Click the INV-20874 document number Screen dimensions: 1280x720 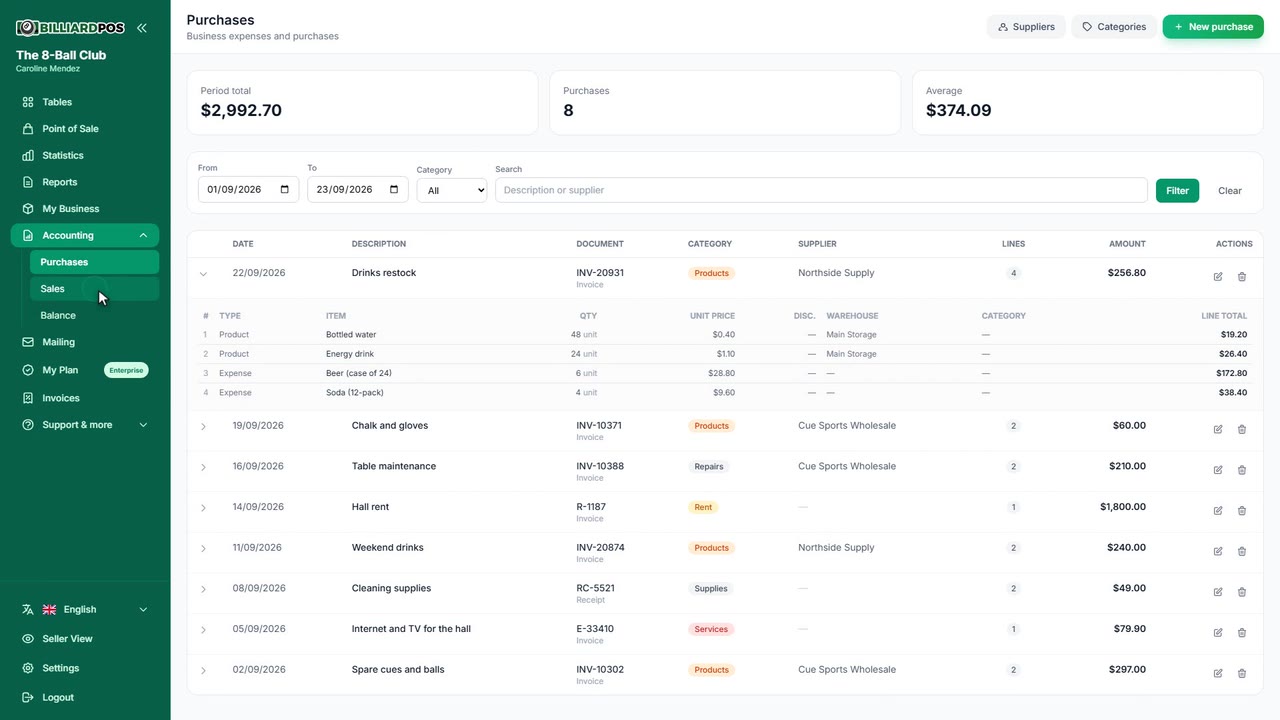(x=600, y=548)
